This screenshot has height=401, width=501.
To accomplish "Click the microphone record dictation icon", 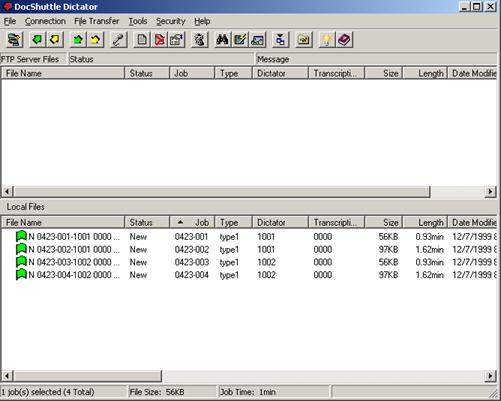I will coord(118,40).
